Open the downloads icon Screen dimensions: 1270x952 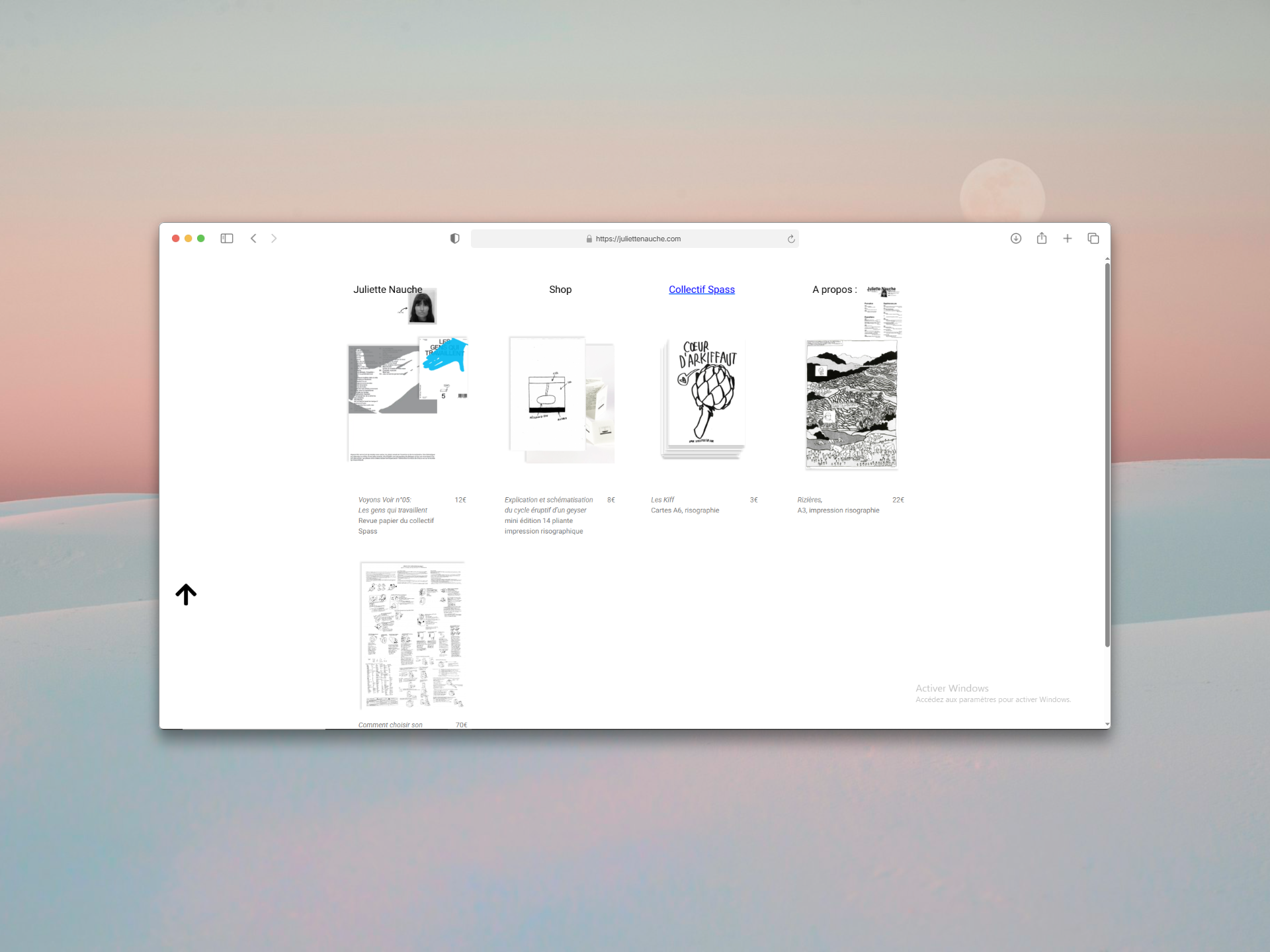coord(1016,239)
